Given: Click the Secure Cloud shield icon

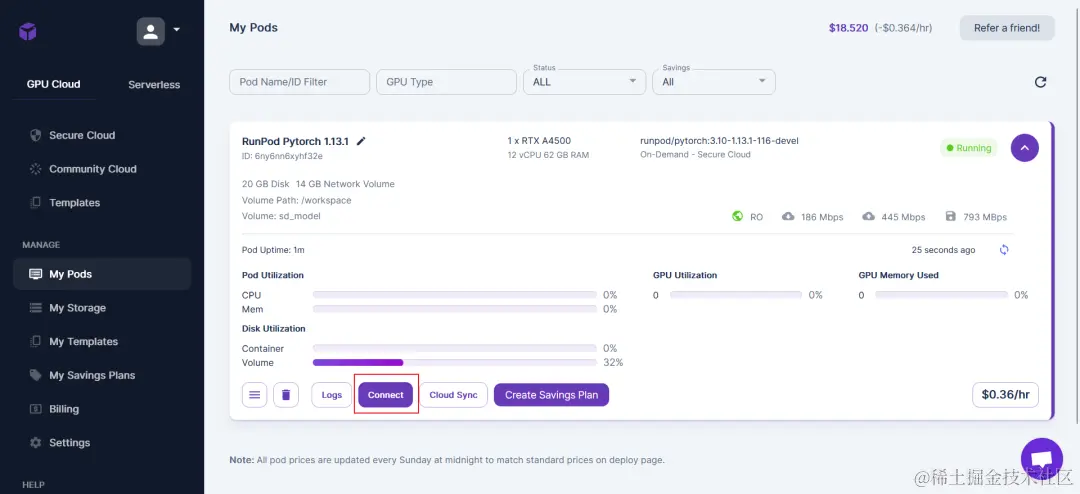Looking at the screenshot, I should click(x=36, y=135).
